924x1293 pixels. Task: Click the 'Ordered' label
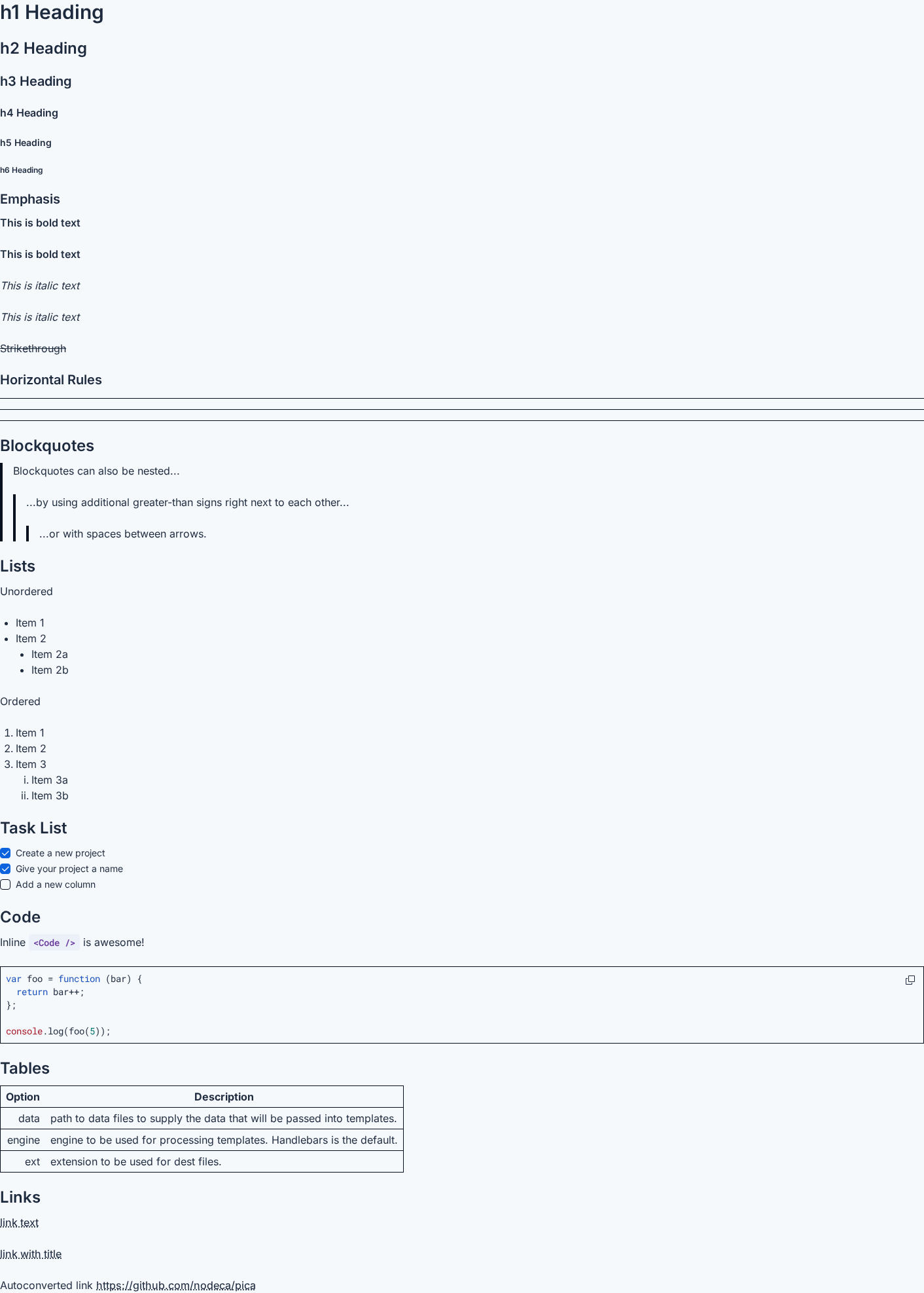pos(20,701)
